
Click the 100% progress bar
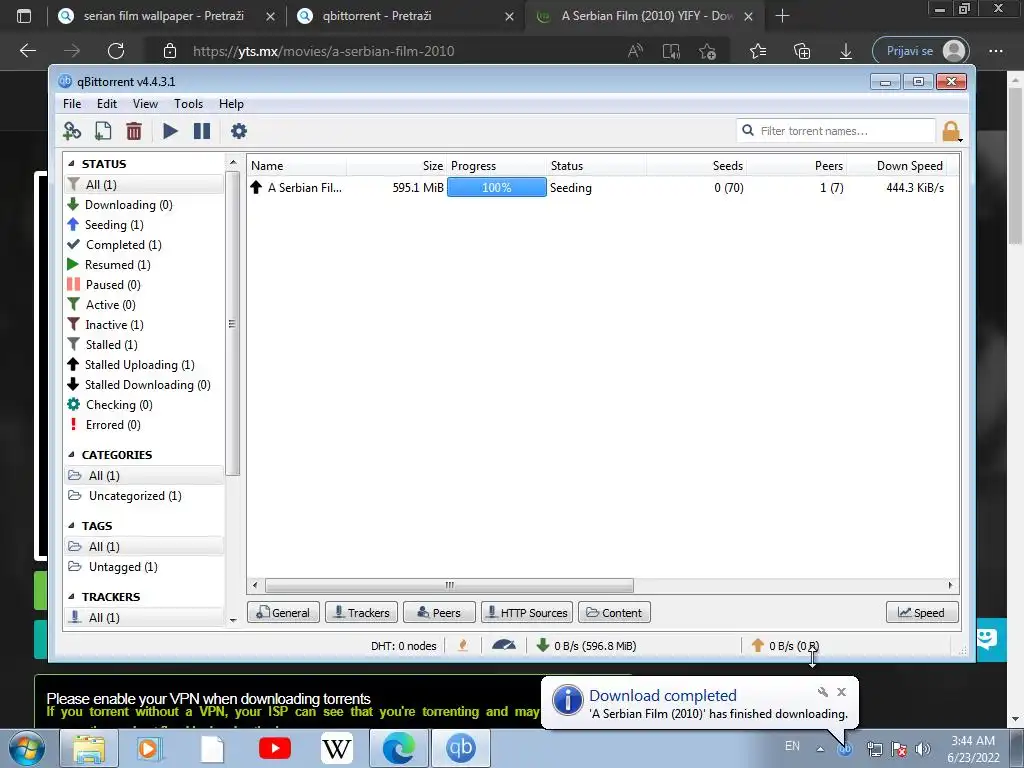496,187
